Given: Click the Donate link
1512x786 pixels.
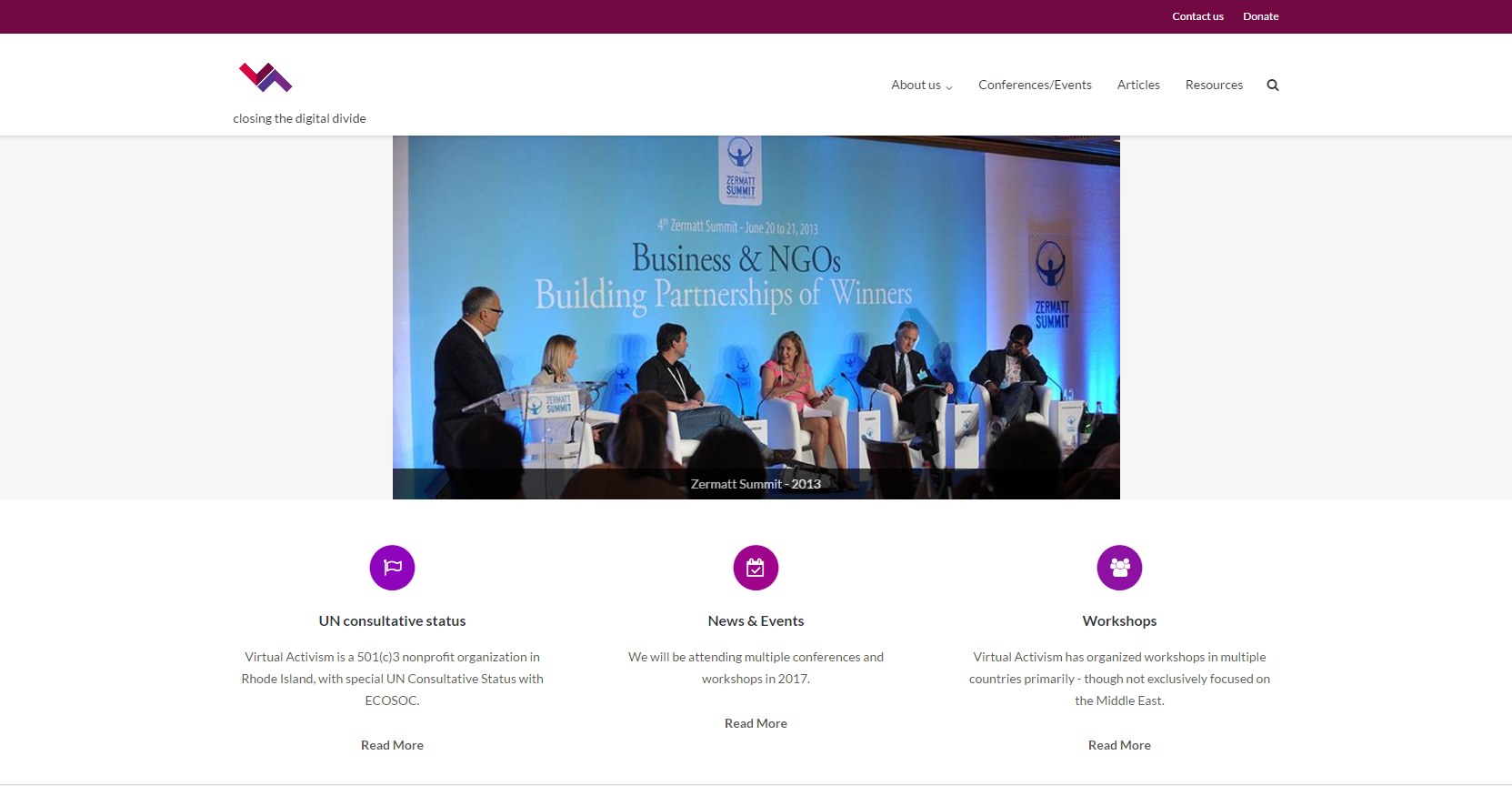Looking at the screenshot, I should point(1260,16).
